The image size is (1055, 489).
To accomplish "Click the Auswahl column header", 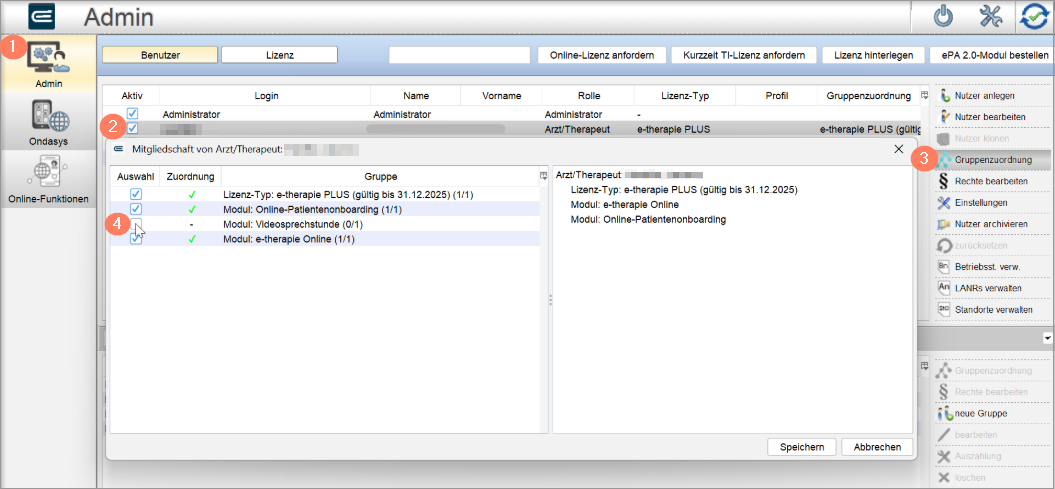I will point(136,176).
